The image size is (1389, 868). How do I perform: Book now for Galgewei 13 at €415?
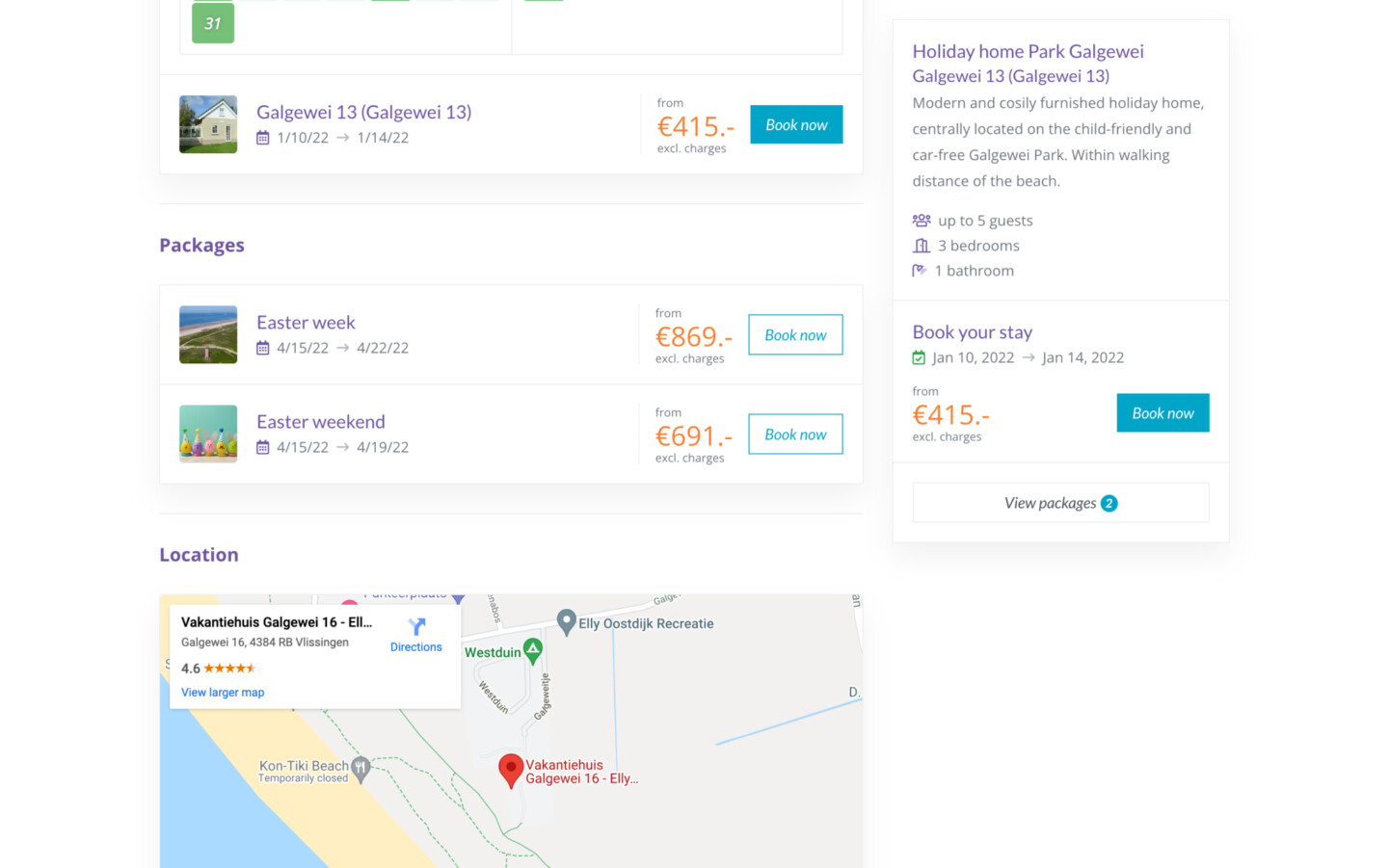[x=796, y=124]
